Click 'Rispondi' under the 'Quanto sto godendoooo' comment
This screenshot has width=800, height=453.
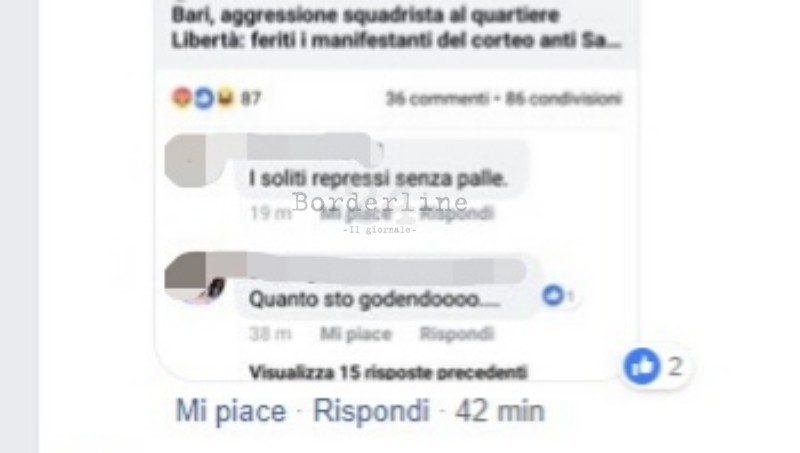click(x=457, y=334)
